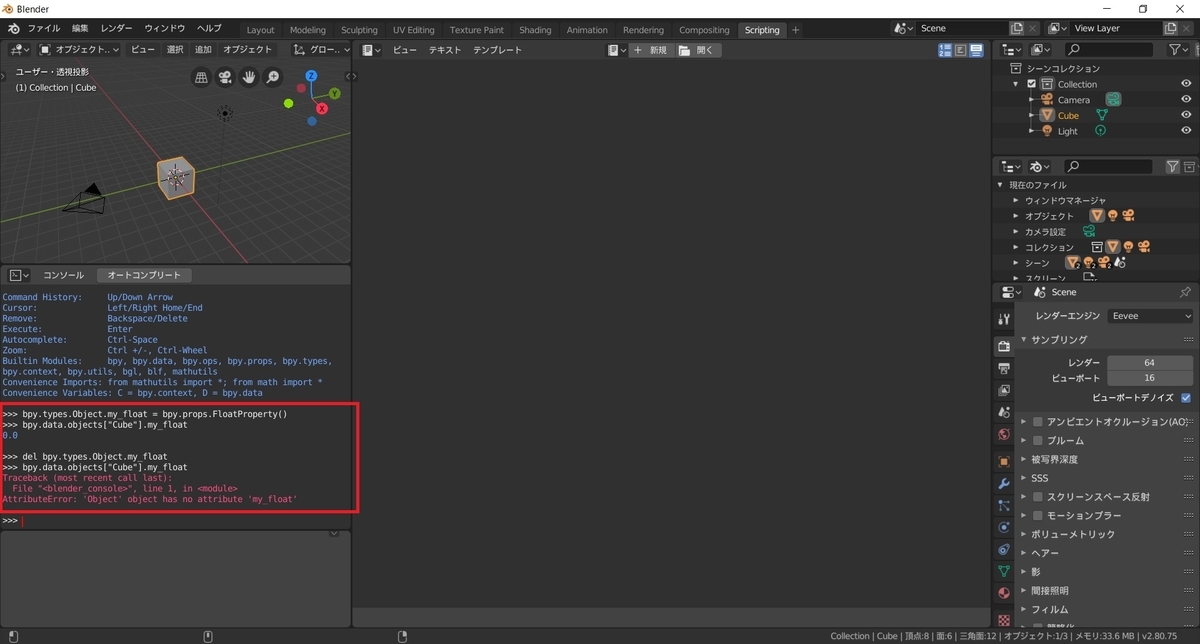The height and width of the screenshot is (644, 1200).
Task: Switch to camera view icon
Action: point(225,77)
